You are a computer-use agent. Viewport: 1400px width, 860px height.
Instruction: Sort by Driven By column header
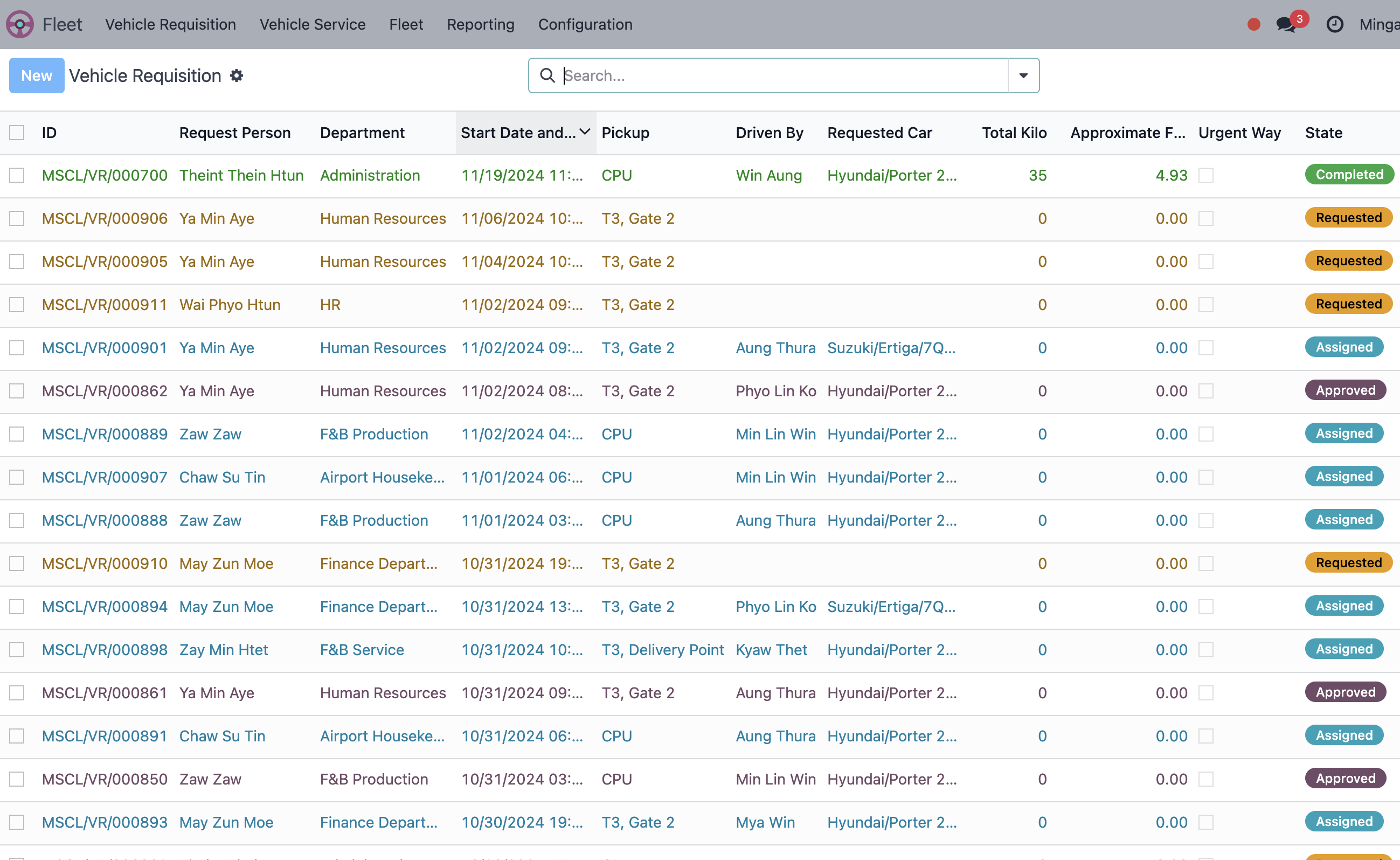pos(770,133)
